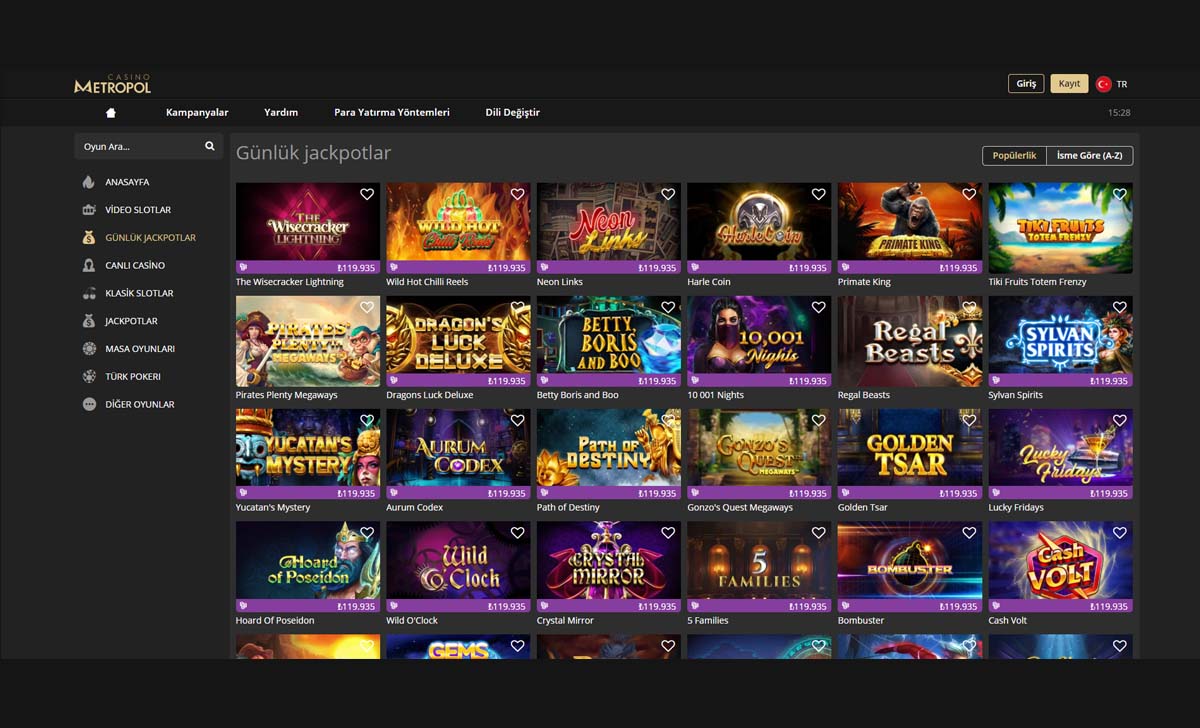Open the Regal Beasts game thumbnail
Image resolution: width=1200 pixels, height=728 pixels.
pos(910,341)
